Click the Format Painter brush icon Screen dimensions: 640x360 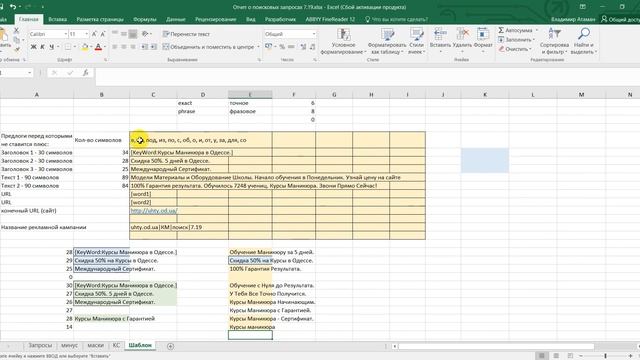(17, 49)
